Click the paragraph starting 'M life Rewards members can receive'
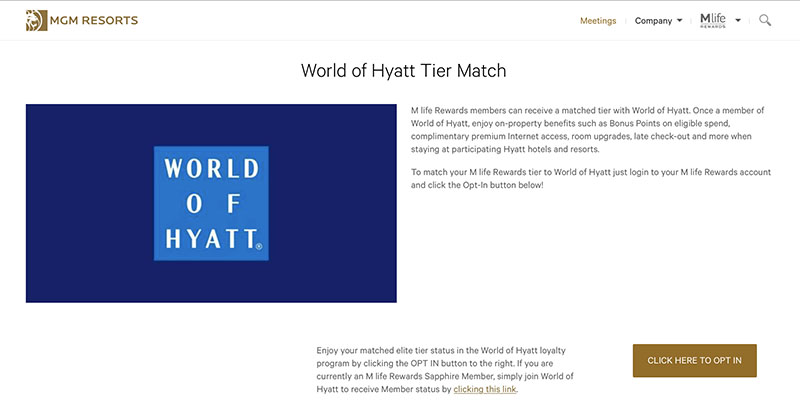The width and height of the screenshot is (800, 414). 588,130
